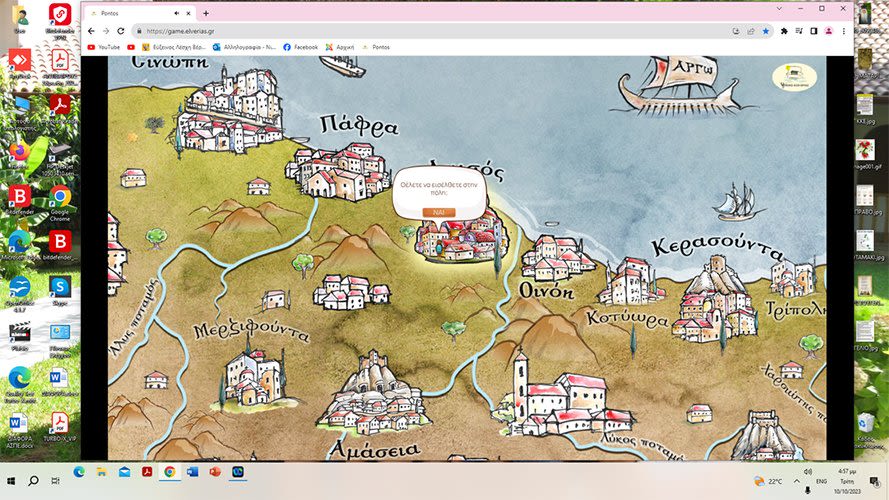
Task: Open the Chrome extensions puzzle icon
Action: [x=784, y=31]
